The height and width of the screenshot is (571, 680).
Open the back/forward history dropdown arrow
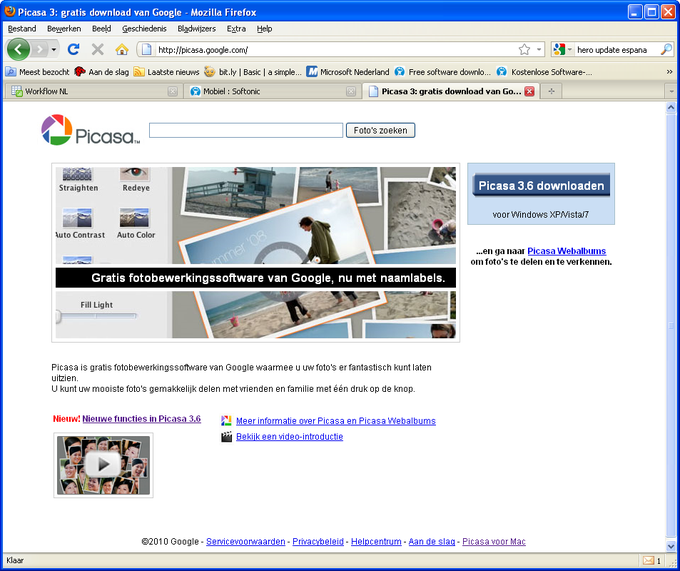pos(54,49)
